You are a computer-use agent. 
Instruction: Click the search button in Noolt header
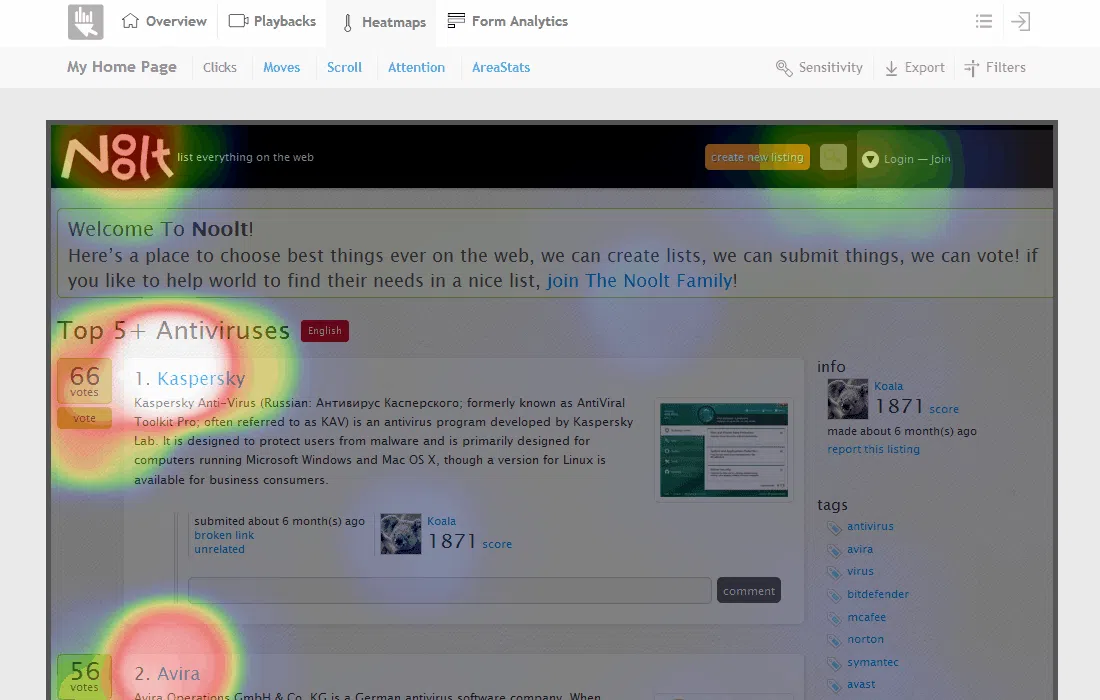click(833, 157)
